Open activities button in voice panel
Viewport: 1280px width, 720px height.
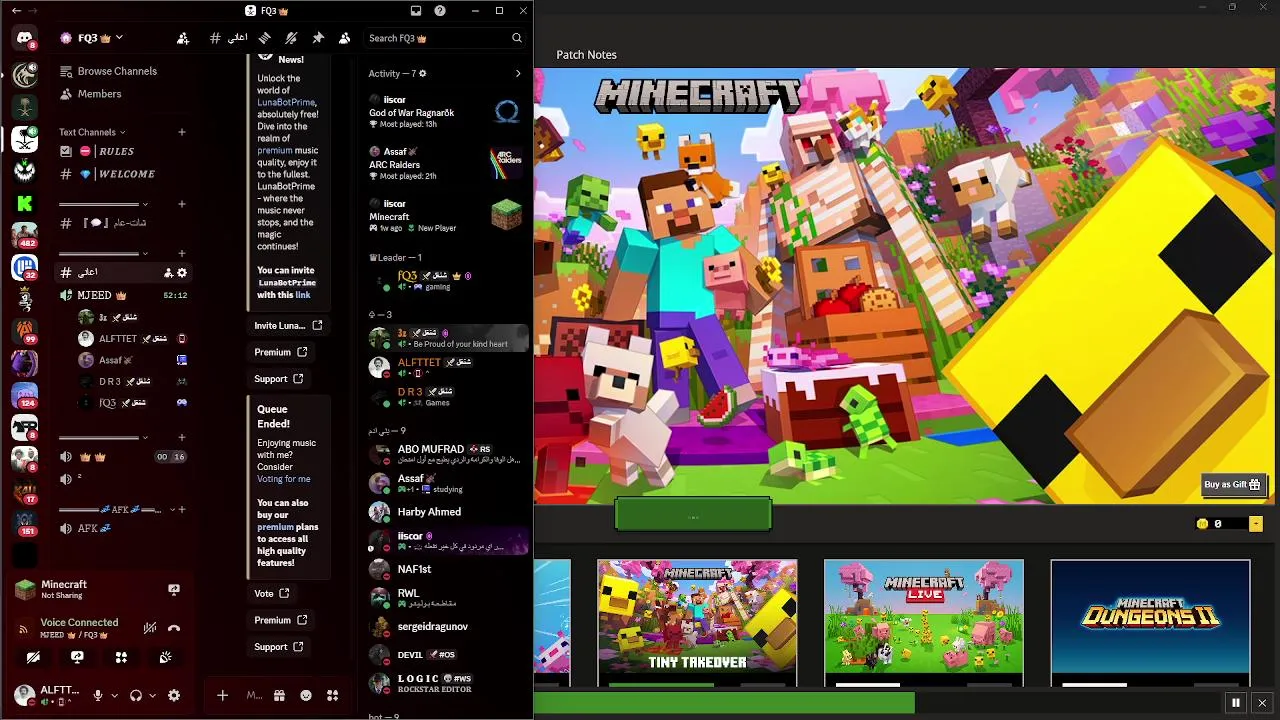pos(121,657)
